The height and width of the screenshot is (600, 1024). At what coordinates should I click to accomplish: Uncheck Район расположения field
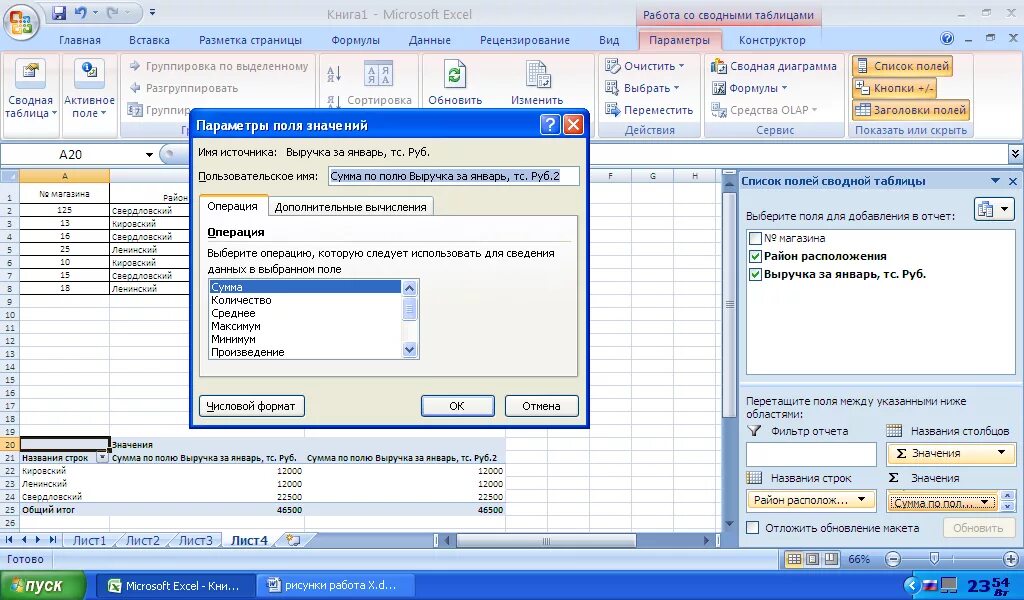point(756,257)
